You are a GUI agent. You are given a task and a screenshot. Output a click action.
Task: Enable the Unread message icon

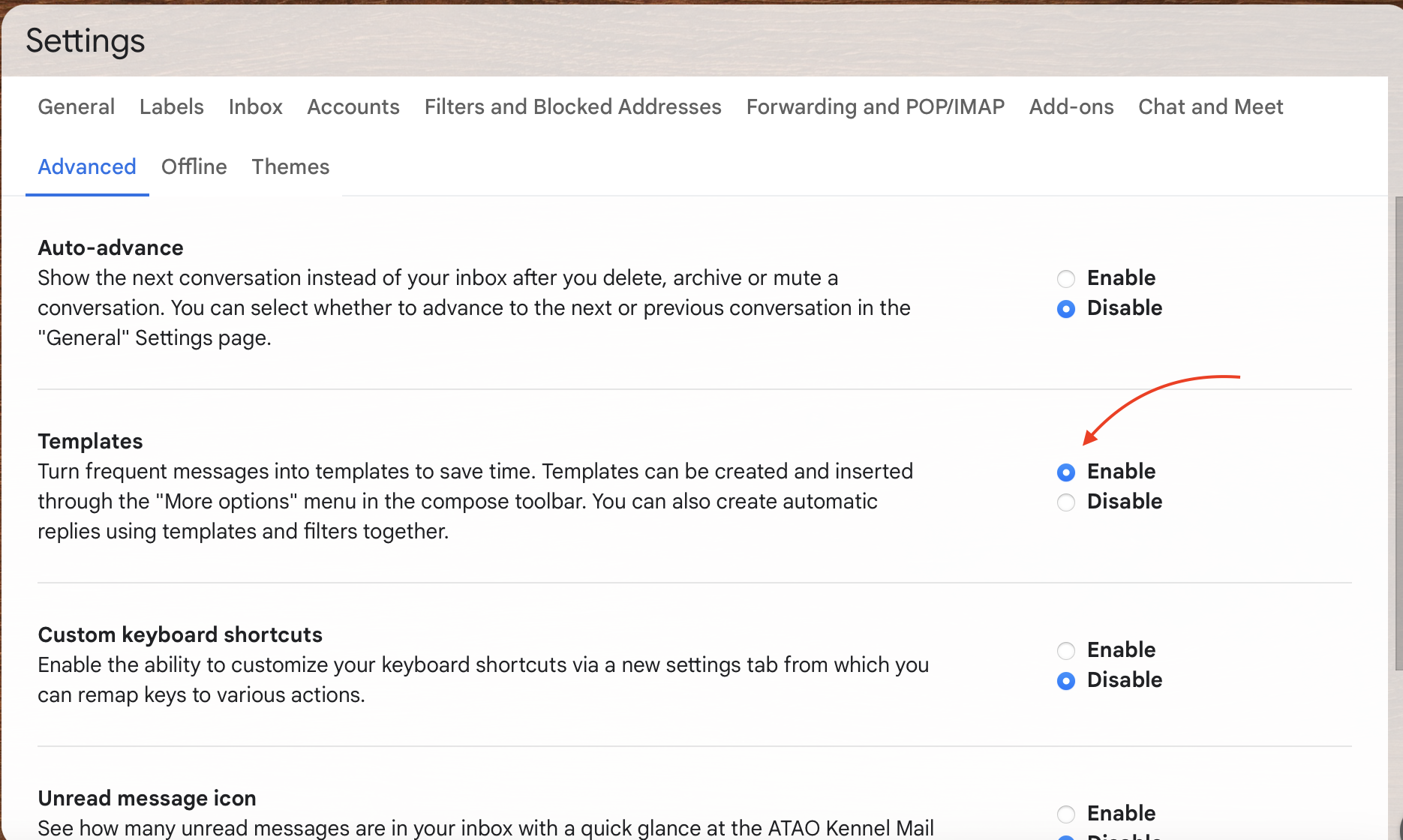pos(1066,814)
